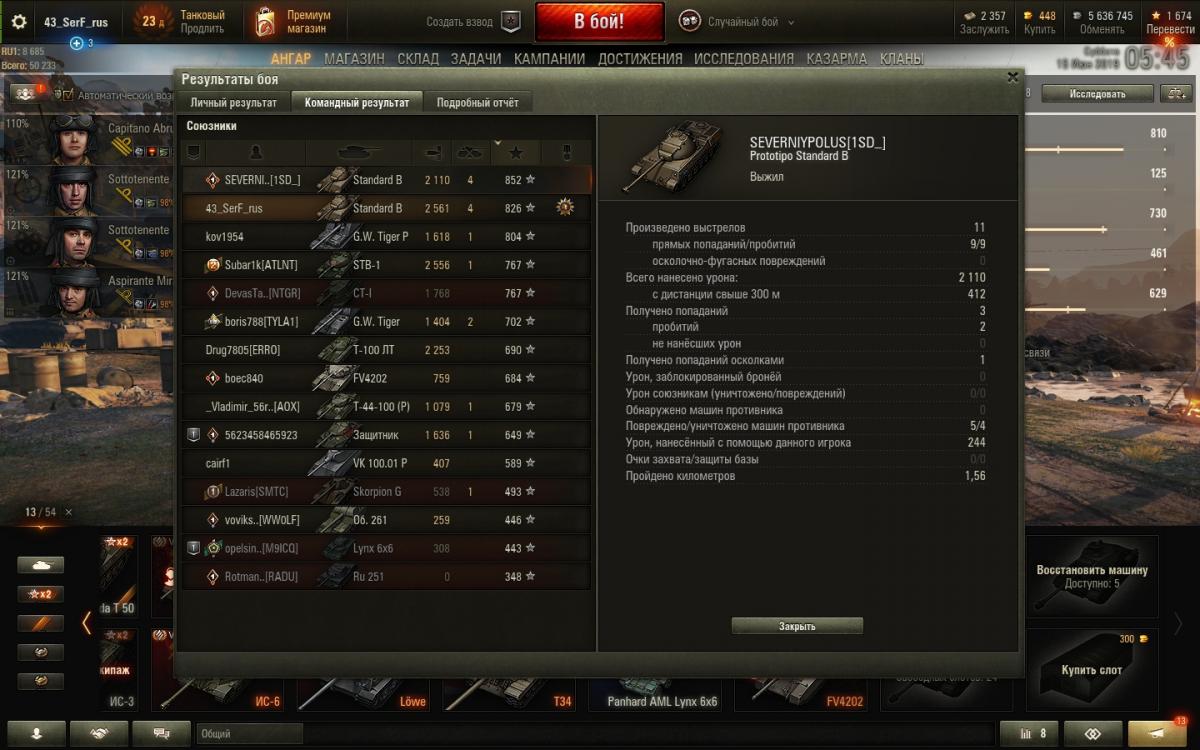Reset the 13/54 vehicle filter counter

69,512
